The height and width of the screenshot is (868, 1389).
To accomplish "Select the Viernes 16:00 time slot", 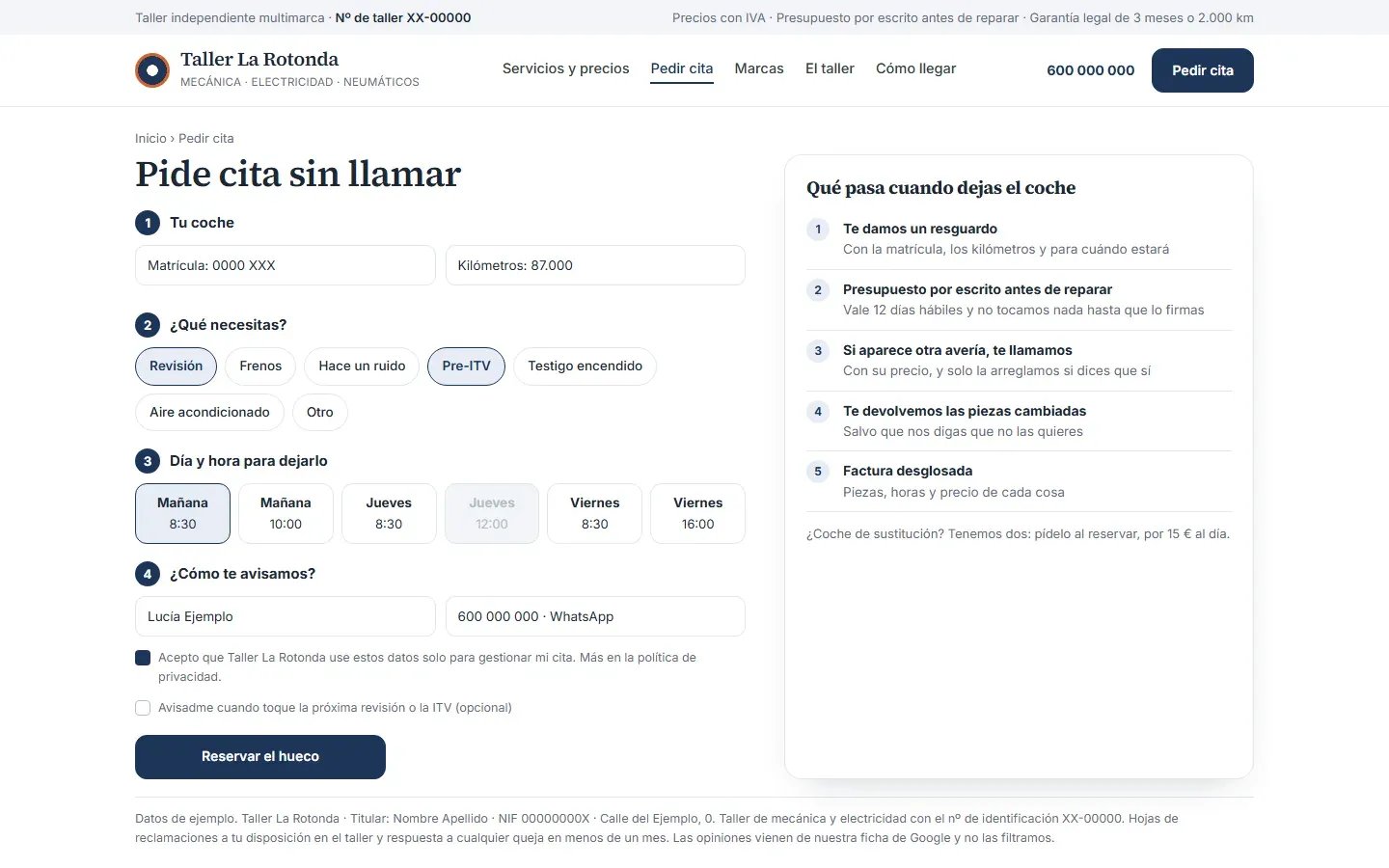I will pos(698,513).
